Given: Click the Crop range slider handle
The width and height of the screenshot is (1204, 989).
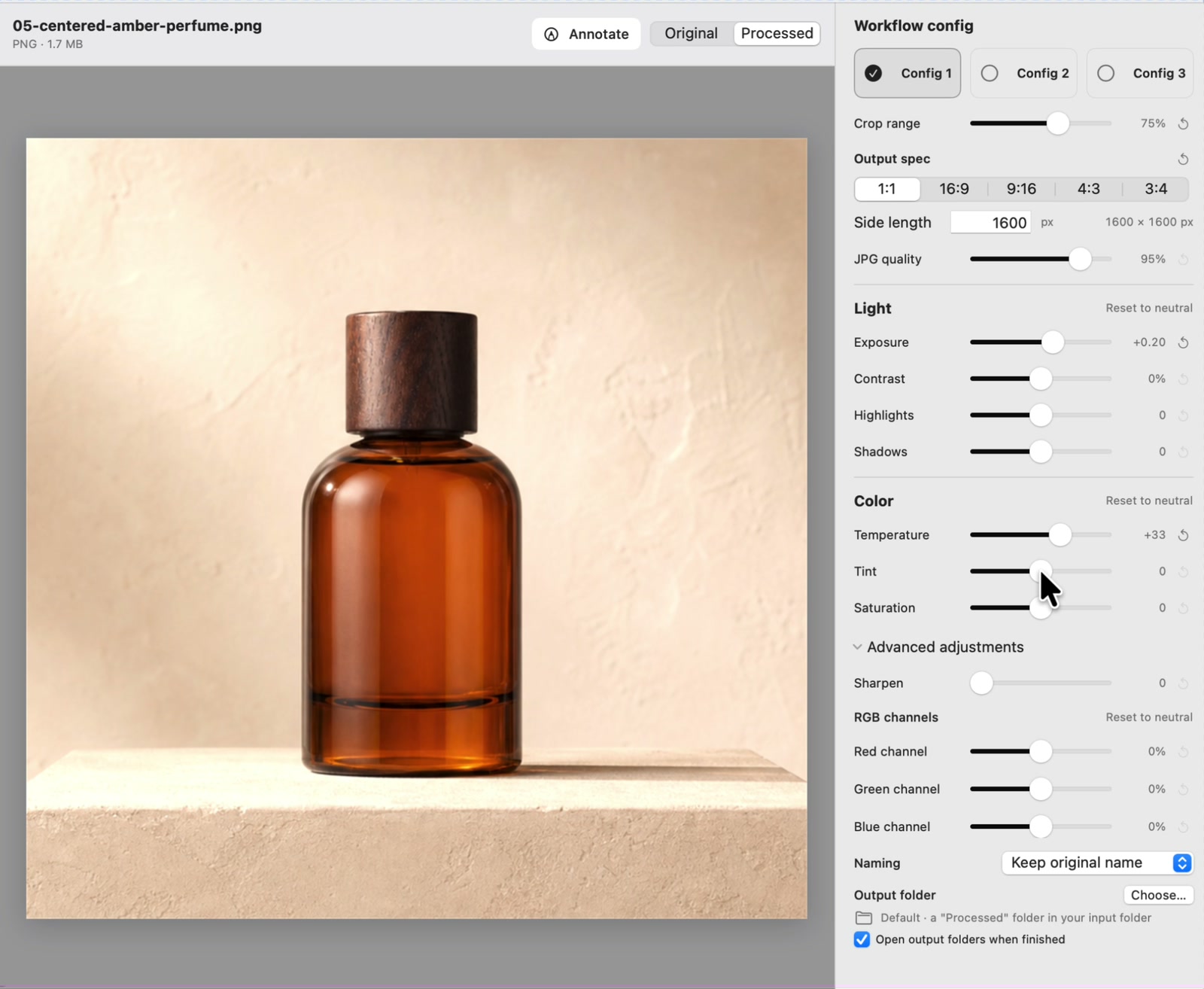Looking at the screenshot, I should [x=1058, y=123].
